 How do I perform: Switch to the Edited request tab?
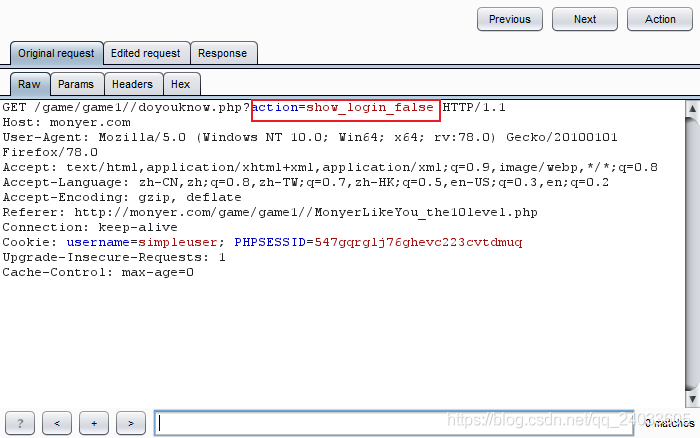146,53
